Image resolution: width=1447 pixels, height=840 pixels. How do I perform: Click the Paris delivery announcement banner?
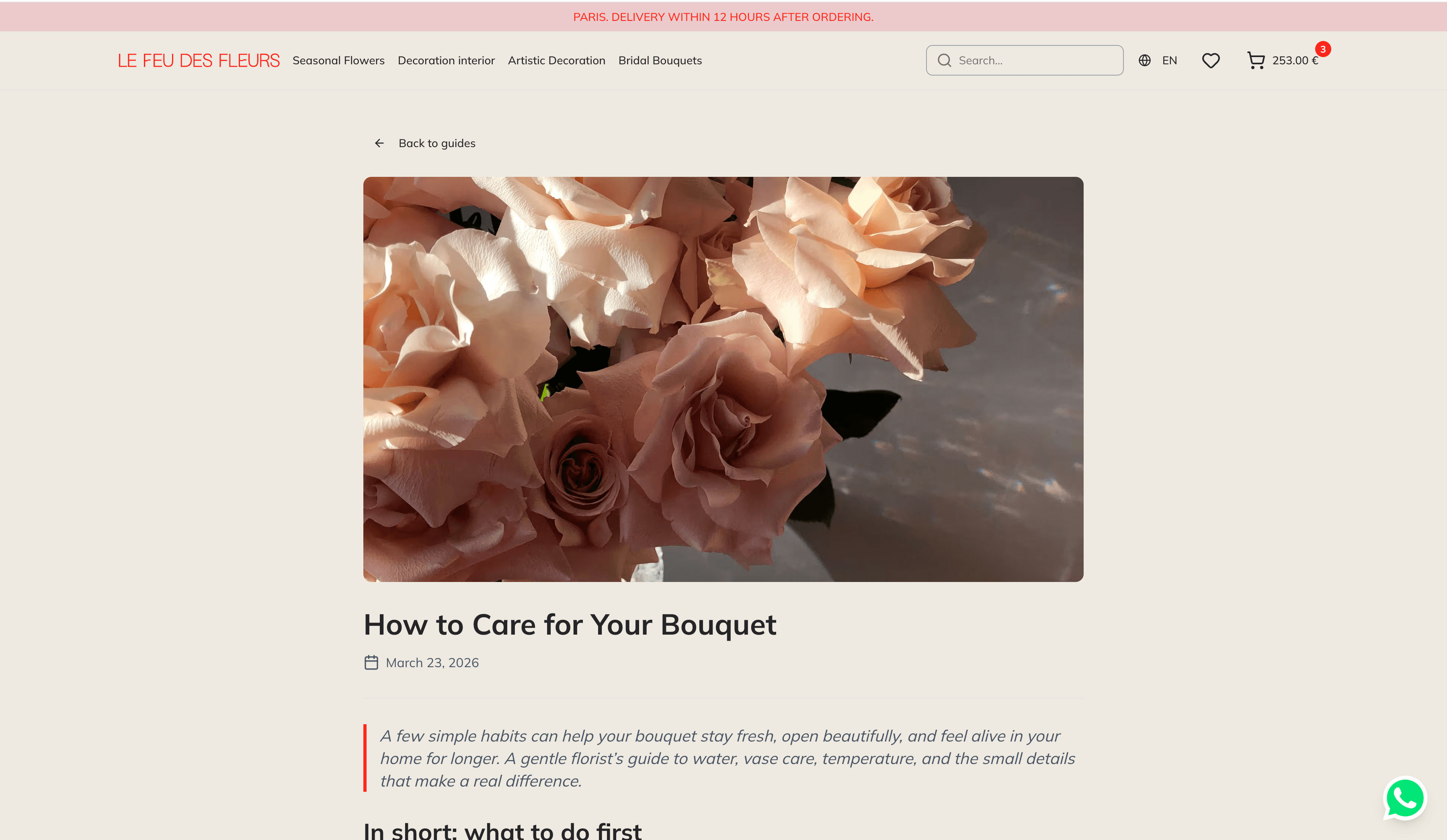pos(723,16)
